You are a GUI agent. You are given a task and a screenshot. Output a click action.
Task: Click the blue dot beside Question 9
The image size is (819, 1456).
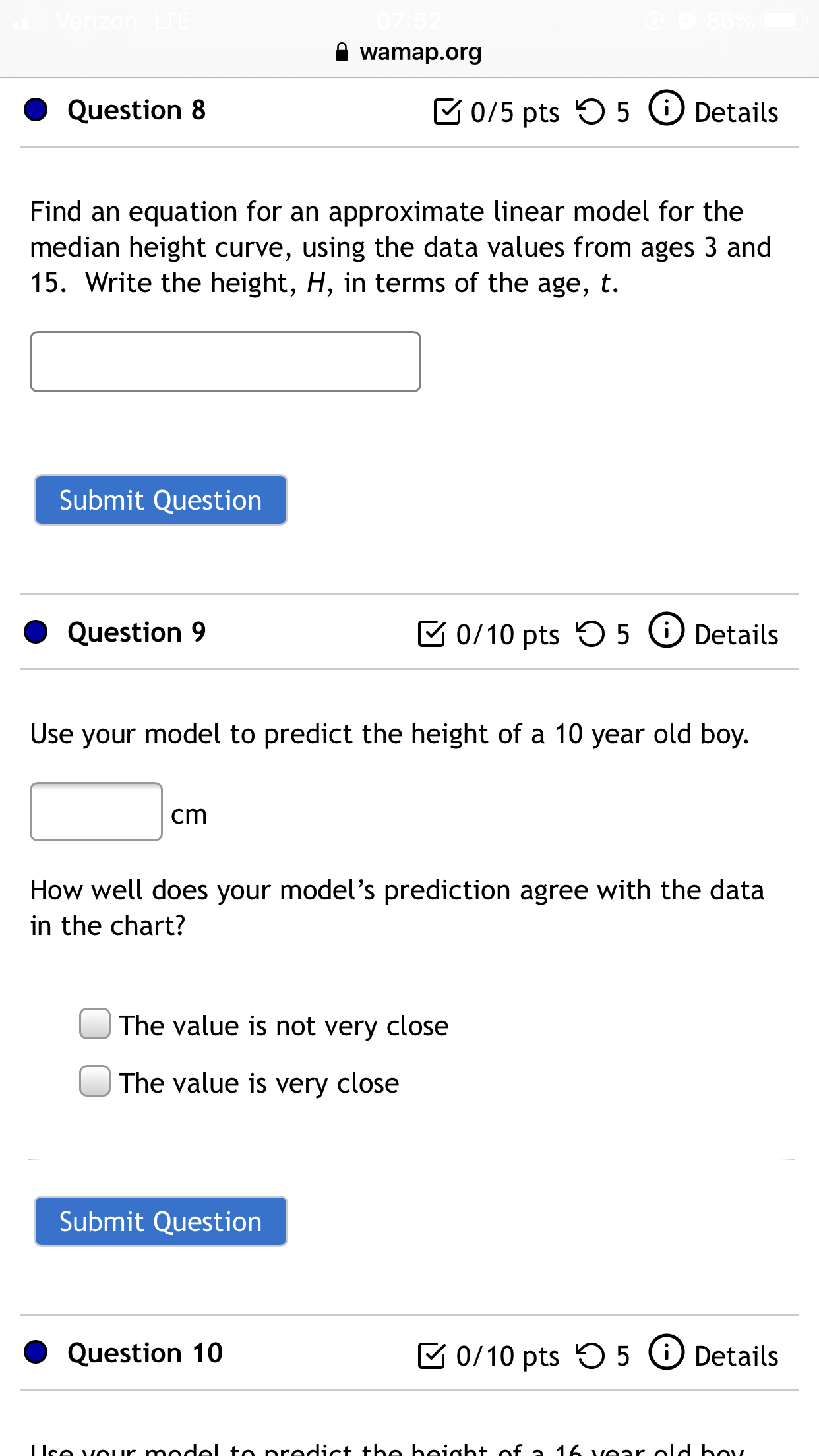click(x=36, y=632)
